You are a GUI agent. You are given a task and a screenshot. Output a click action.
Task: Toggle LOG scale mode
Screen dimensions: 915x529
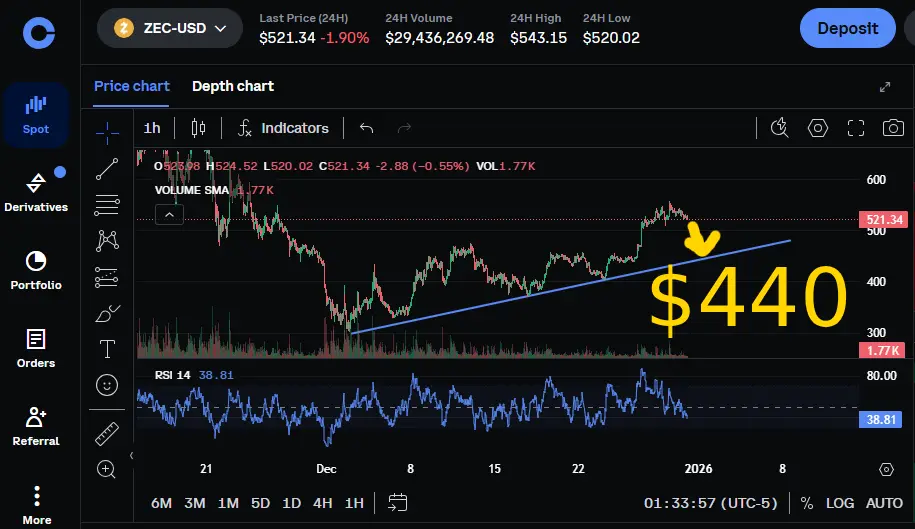point(840,503)
